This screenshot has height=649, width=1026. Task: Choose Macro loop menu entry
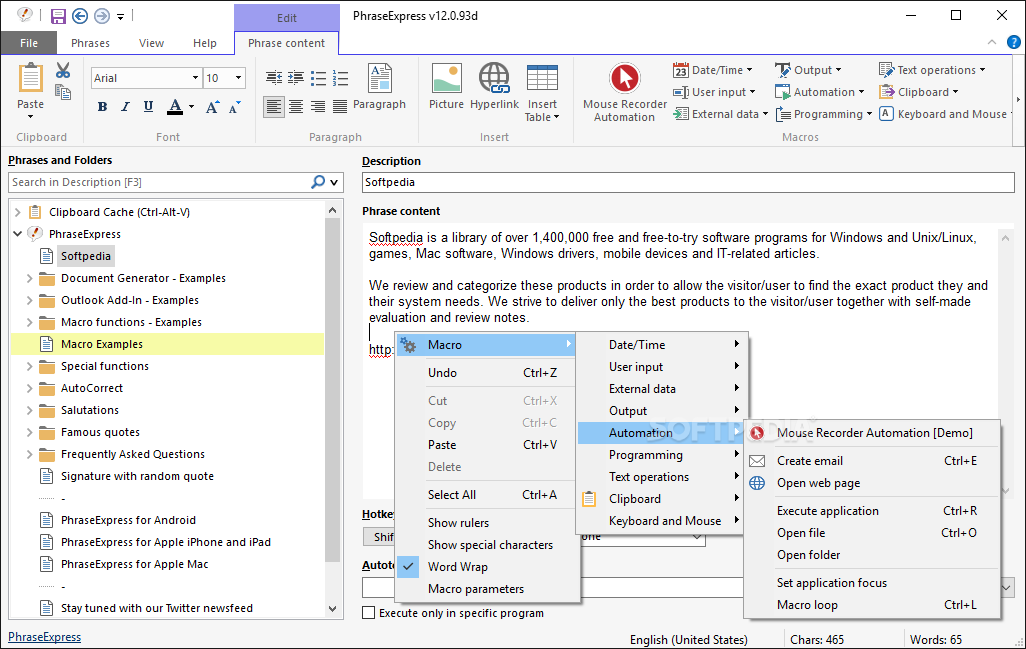(872, 605)
